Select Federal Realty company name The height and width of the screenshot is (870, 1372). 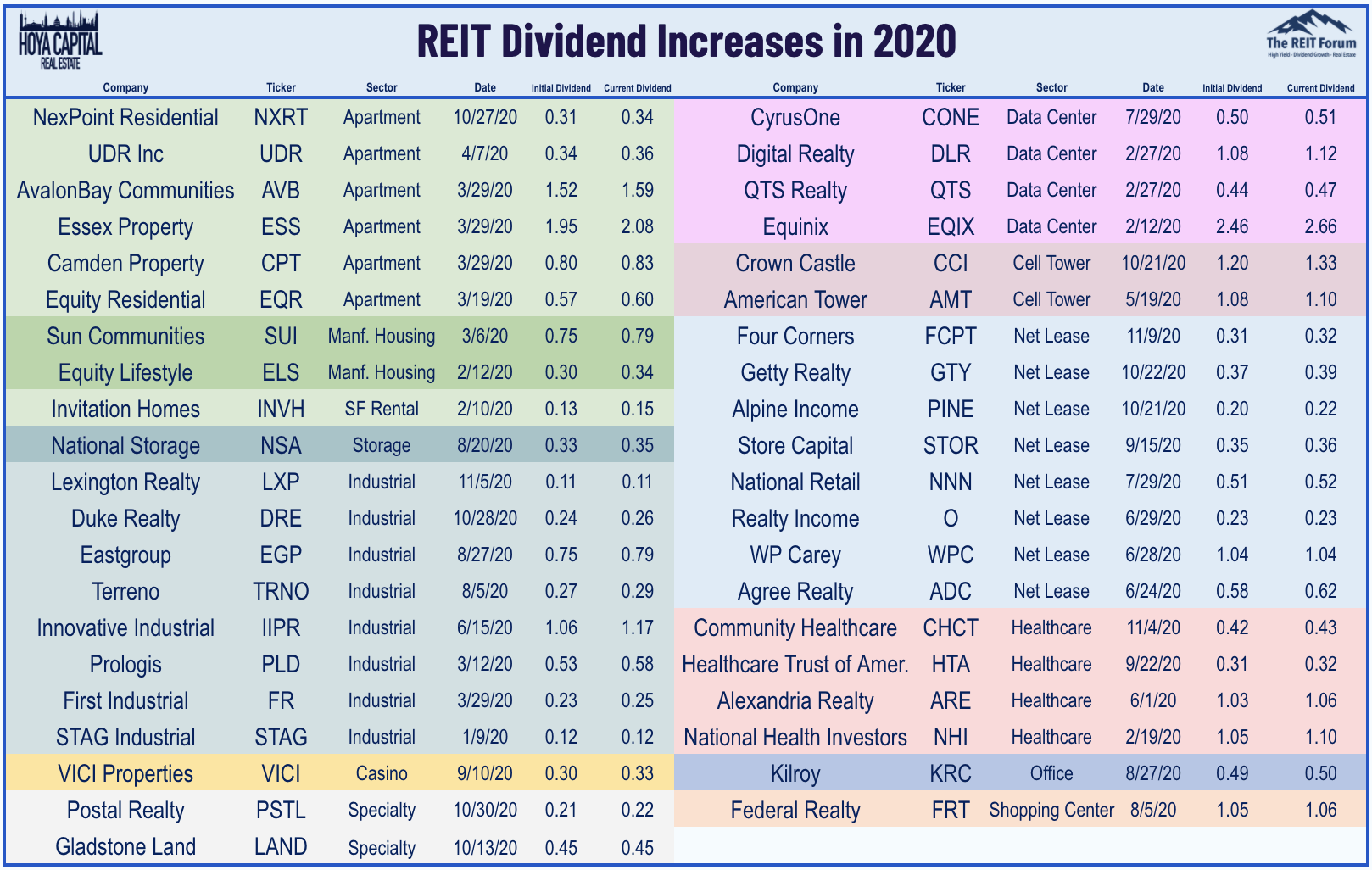click(795, 811)
